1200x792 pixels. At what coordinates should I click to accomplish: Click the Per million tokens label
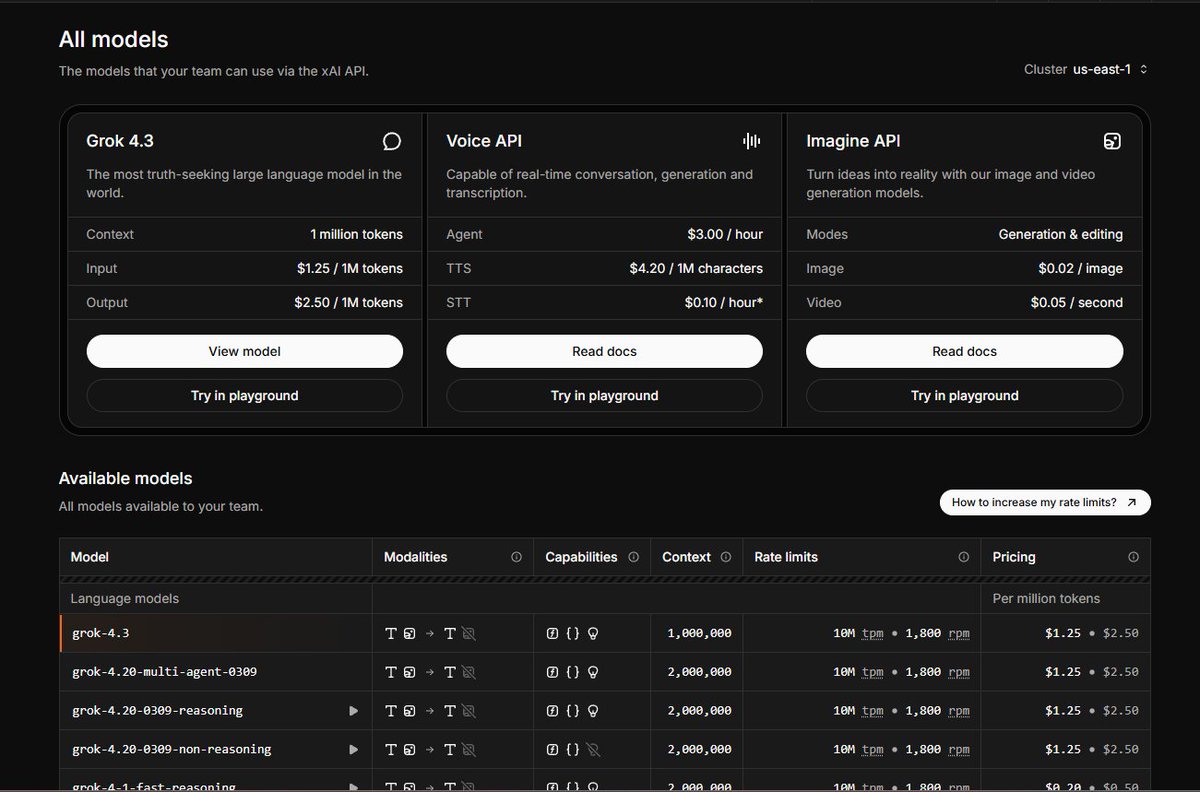[x=1046, y=598]
